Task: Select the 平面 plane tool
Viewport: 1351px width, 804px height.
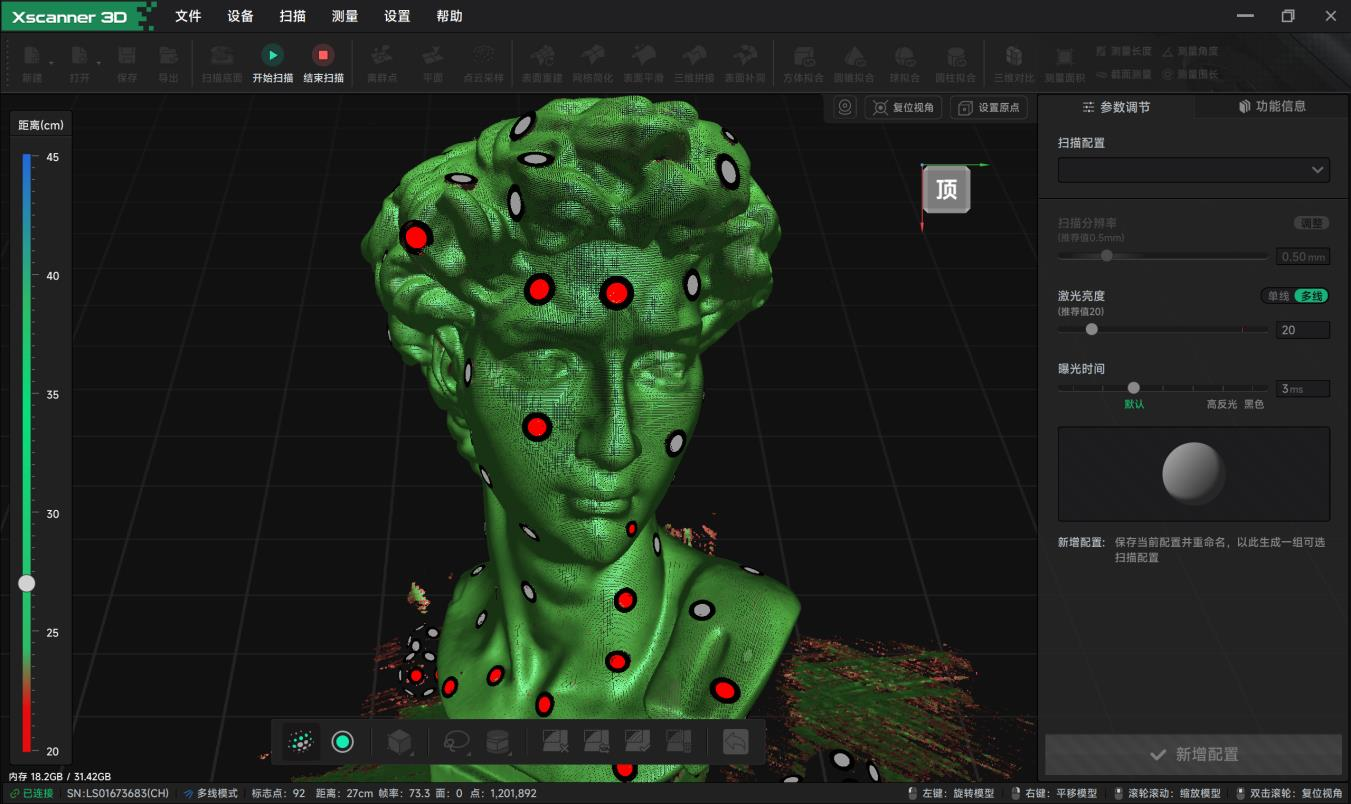Action: 432,63
